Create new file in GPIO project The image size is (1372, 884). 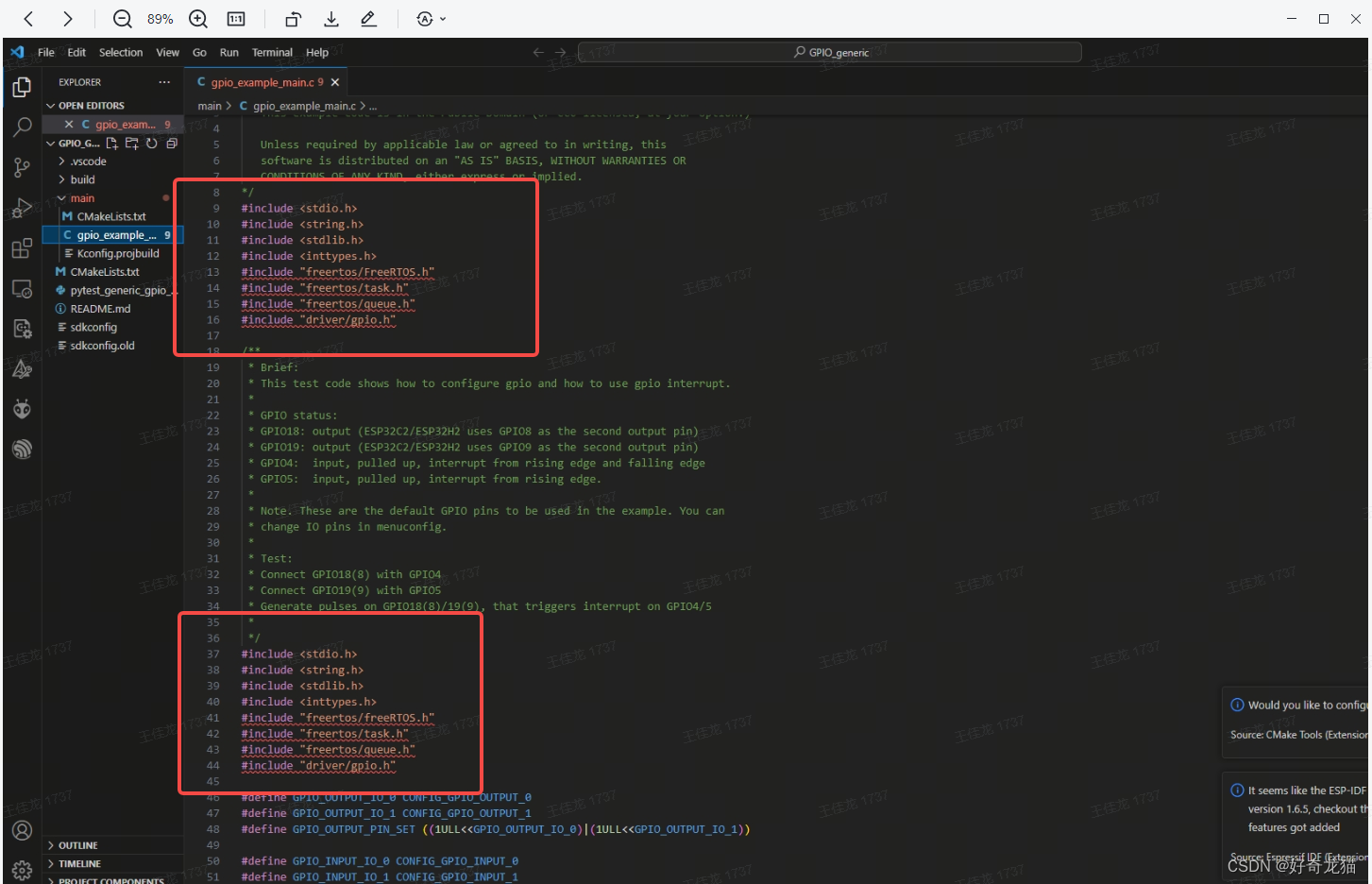click(111, 144)
